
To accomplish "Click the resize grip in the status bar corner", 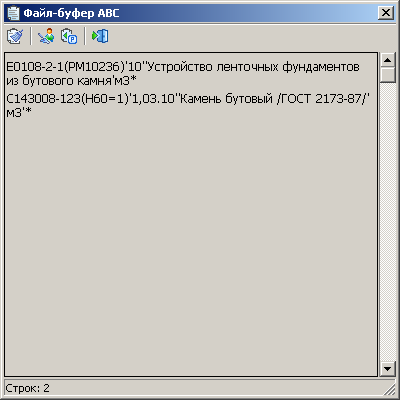I will coord(389,389).
